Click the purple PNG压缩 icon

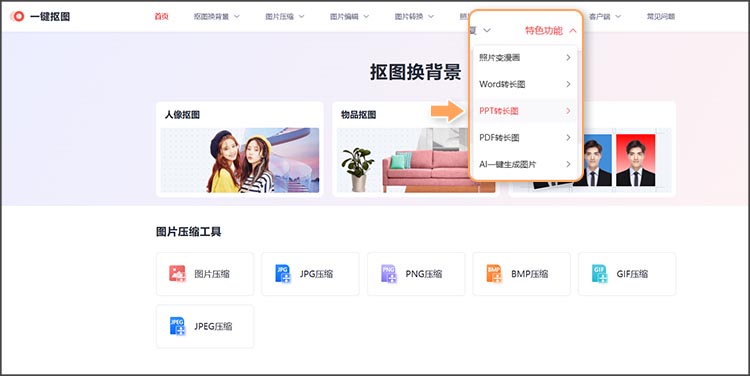pos(388,274)
